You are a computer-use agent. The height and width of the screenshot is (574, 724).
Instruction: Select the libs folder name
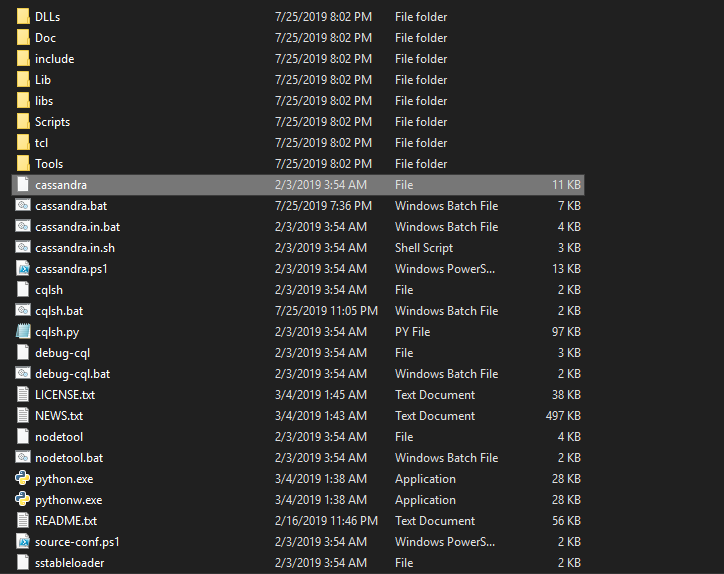pyautogui.click(x=44, y=101)
